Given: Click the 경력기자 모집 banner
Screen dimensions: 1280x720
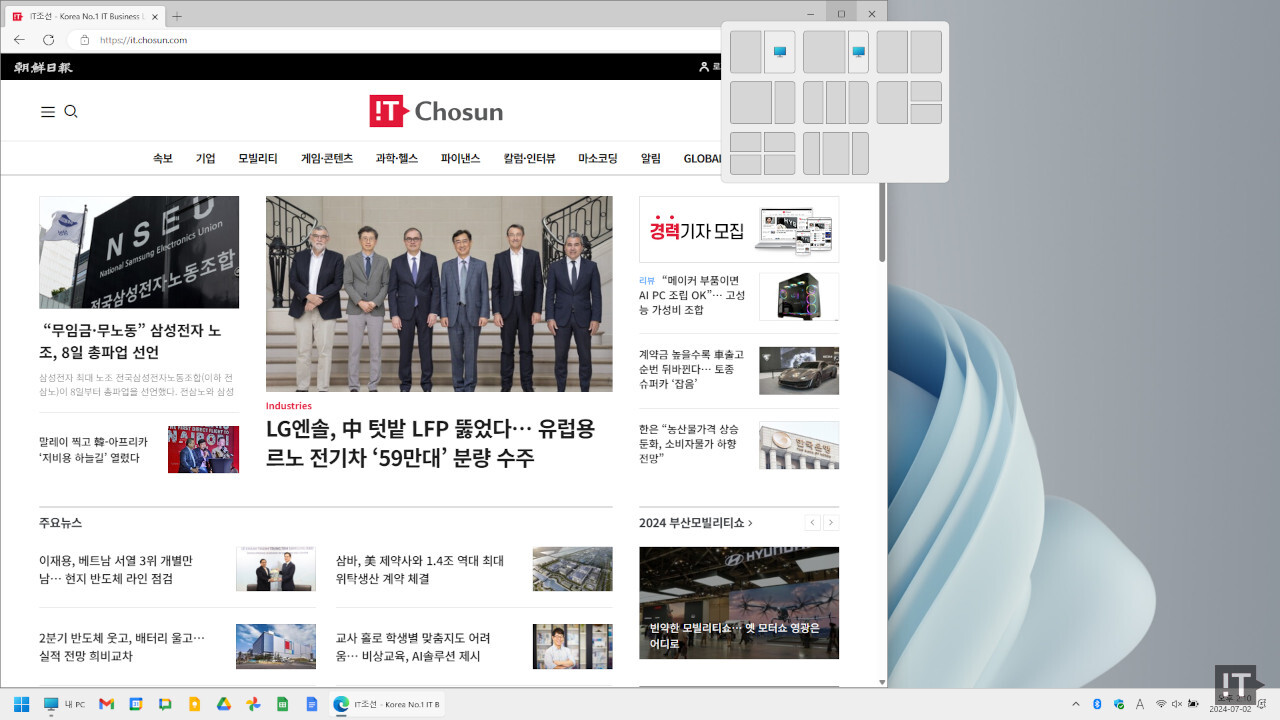Looking at the screenshot, I should point(739,229).
